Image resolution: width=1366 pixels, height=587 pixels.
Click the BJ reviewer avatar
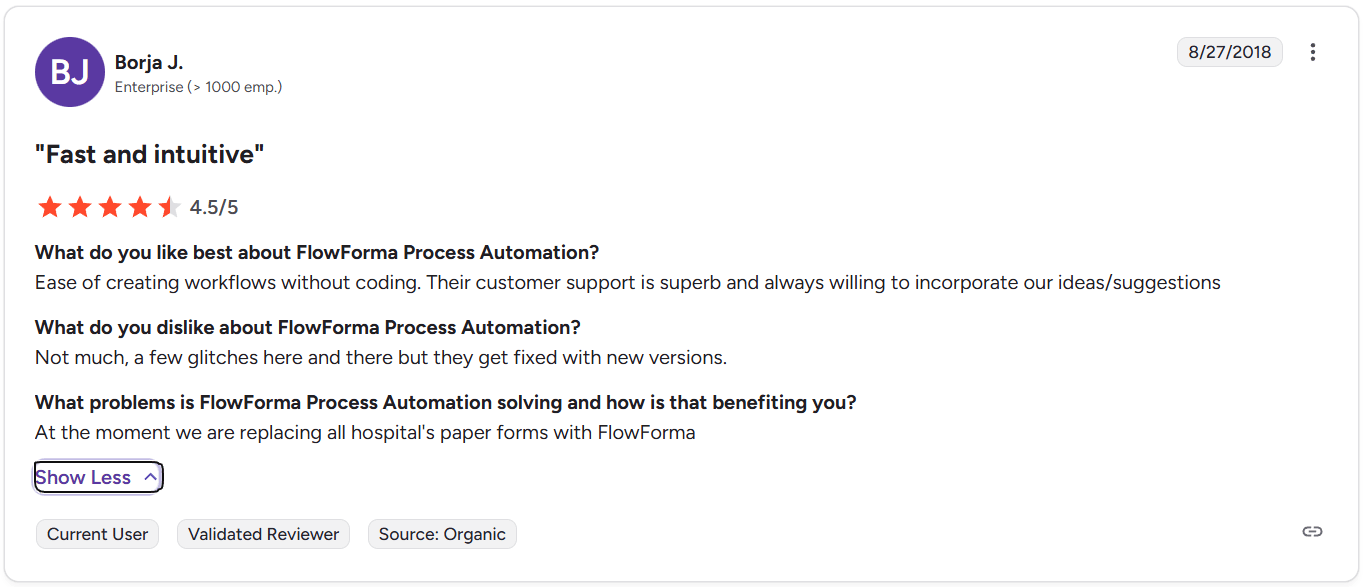coord(70,72)
